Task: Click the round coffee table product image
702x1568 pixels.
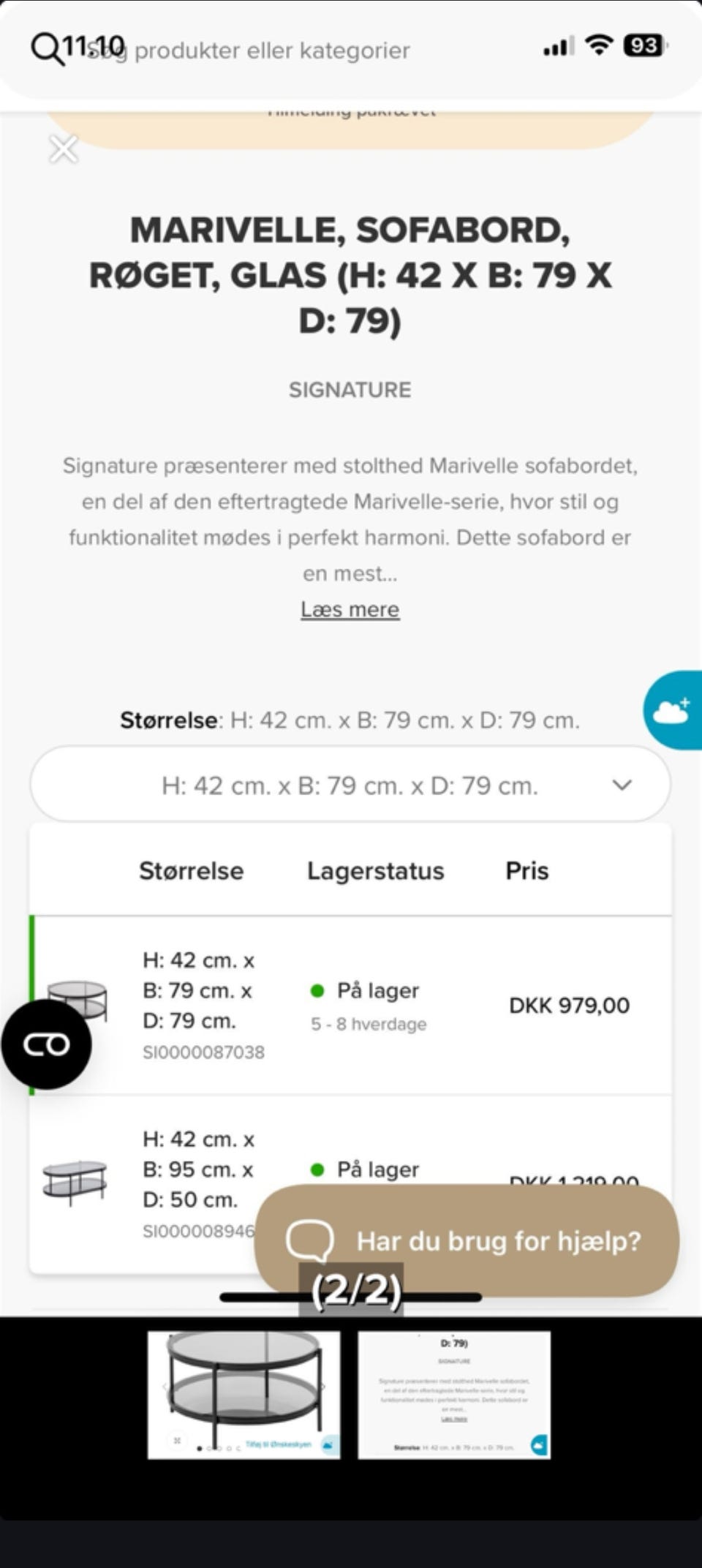Action: [78, 998]
